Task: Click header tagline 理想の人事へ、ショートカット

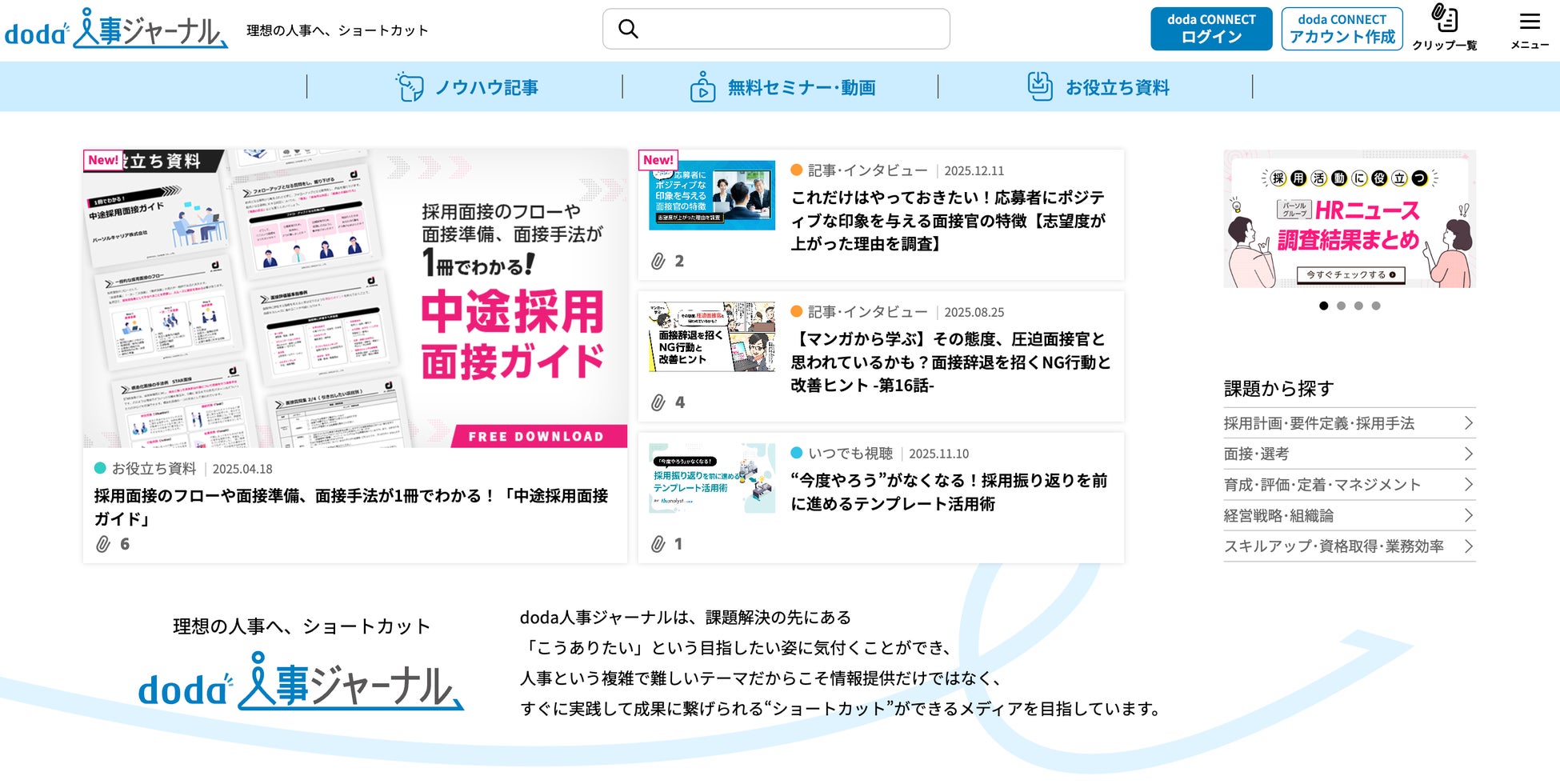Action: [338, 30]
